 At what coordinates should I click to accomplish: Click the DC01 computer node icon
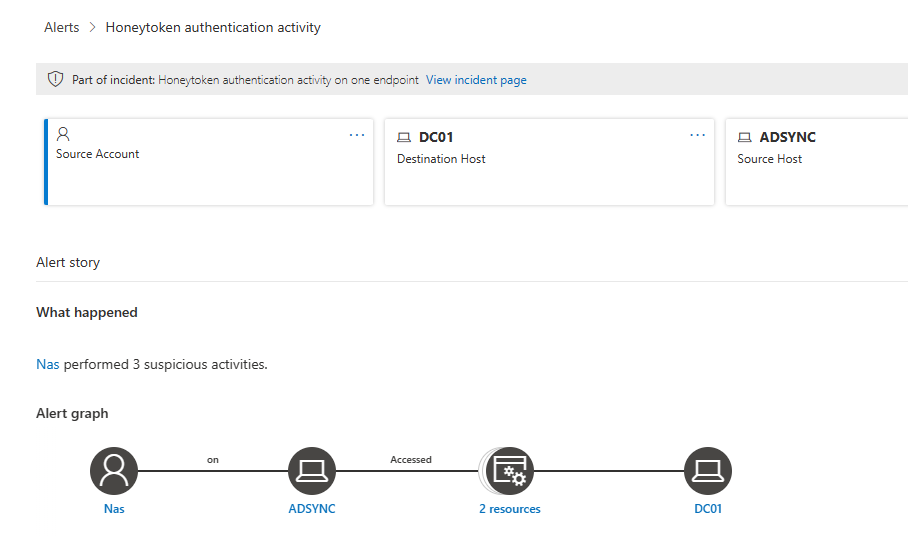point(708,470)
